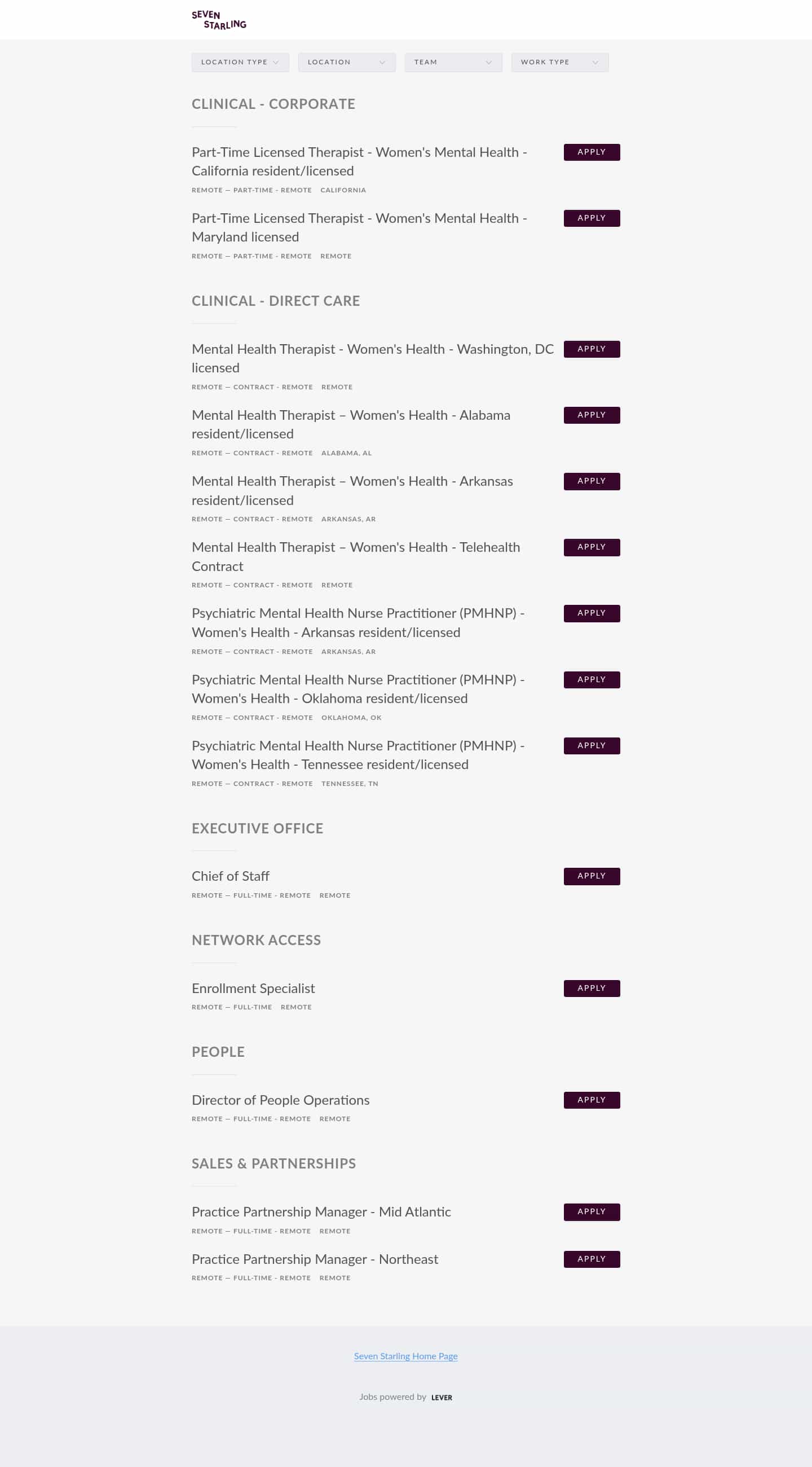The image size is (812, 1467).
Task: Open the Team filter dropdown
Action: click(453, 62)
